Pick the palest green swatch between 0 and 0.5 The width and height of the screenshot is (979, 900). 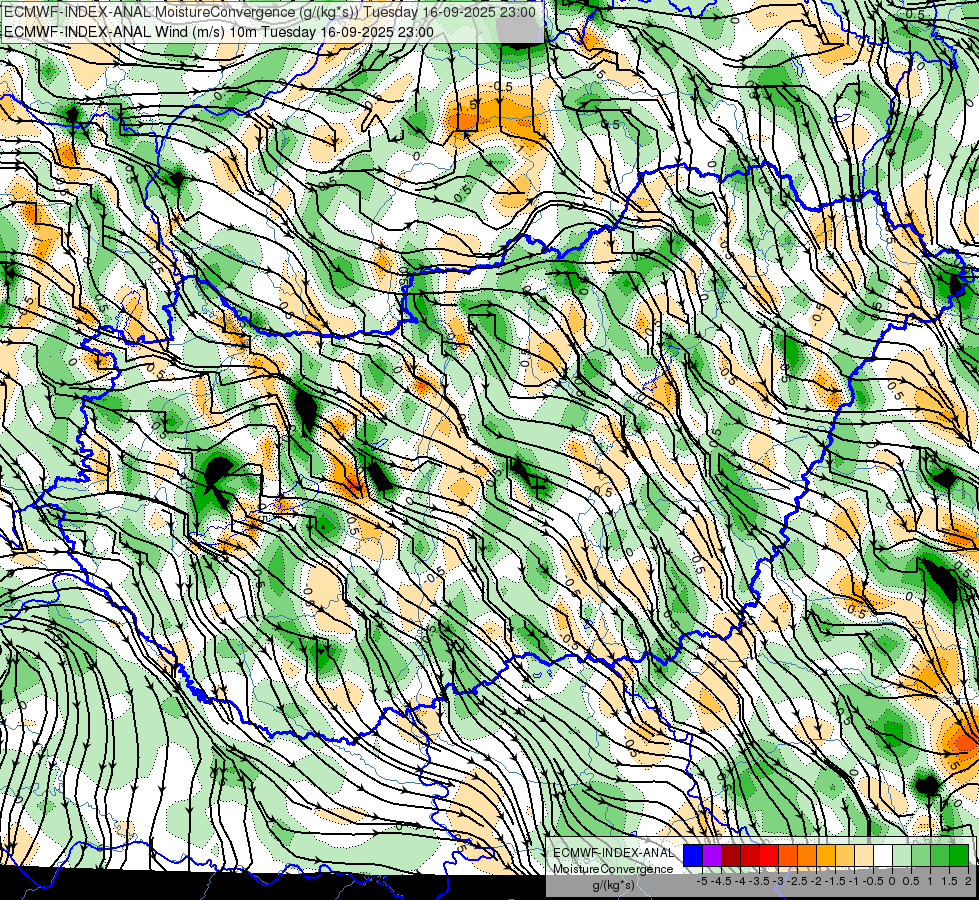[x=902, y=856]
